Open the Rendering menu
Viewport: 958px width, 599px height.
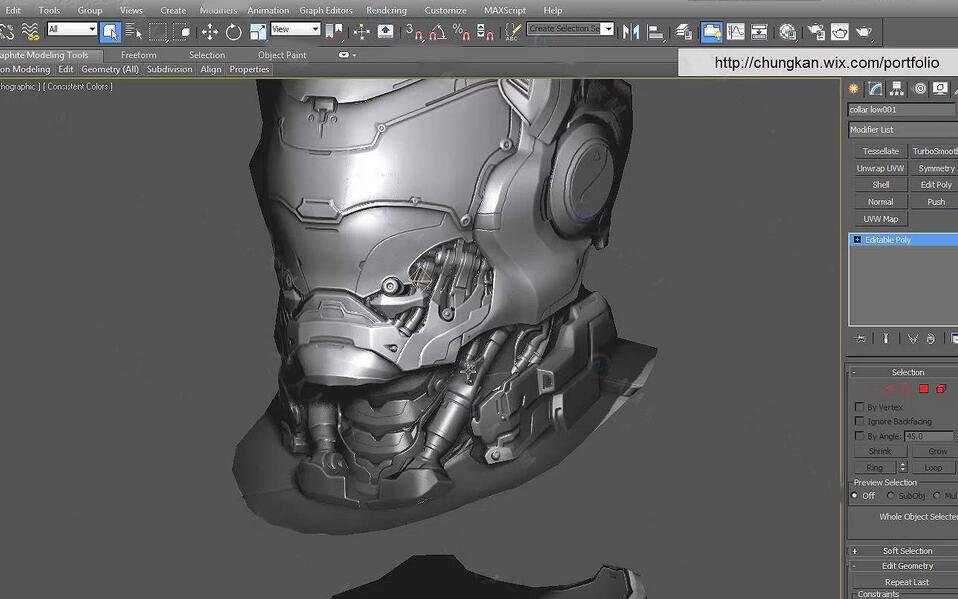[386, 10]
